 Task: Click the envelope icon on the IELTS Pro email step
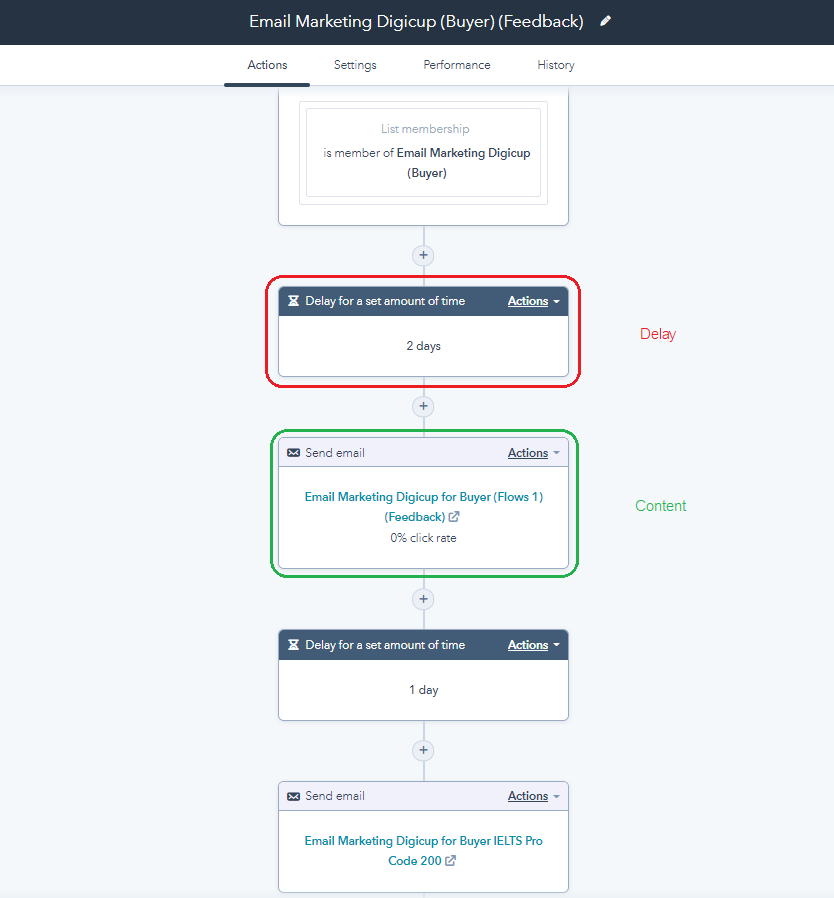click(293, 796)
